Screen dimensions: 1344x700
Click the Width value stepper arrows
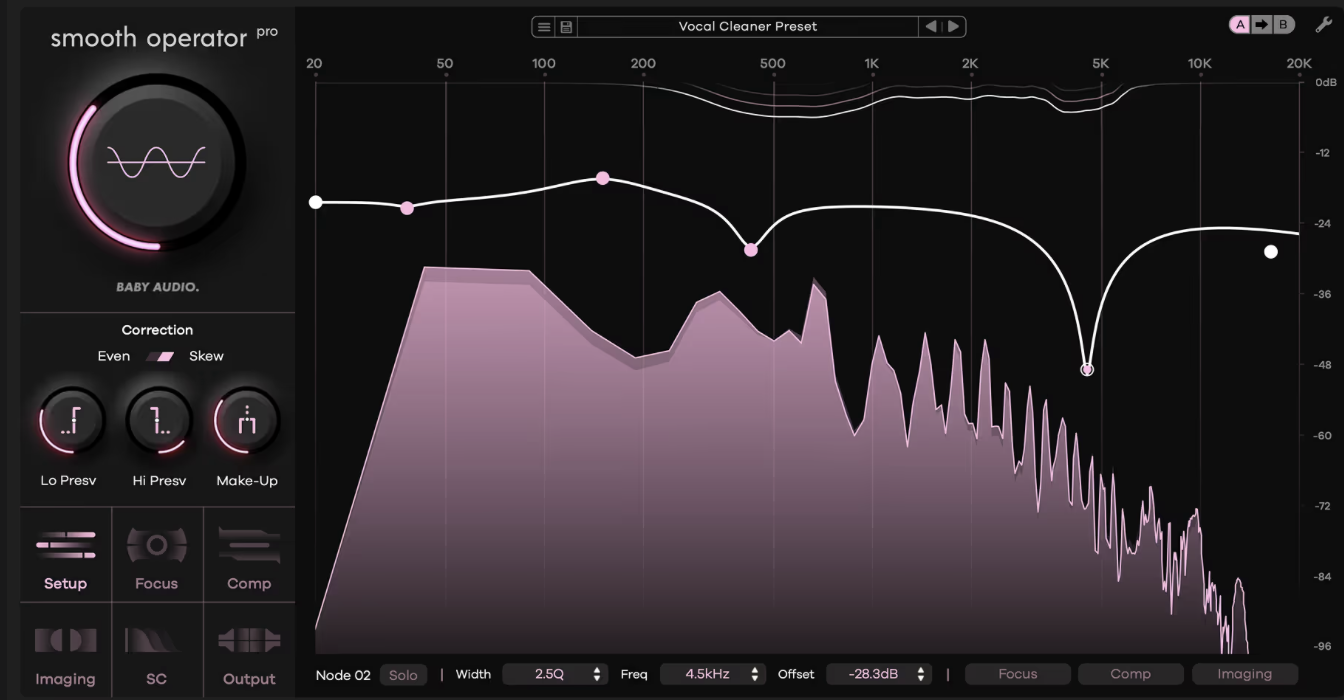[597, 675]
